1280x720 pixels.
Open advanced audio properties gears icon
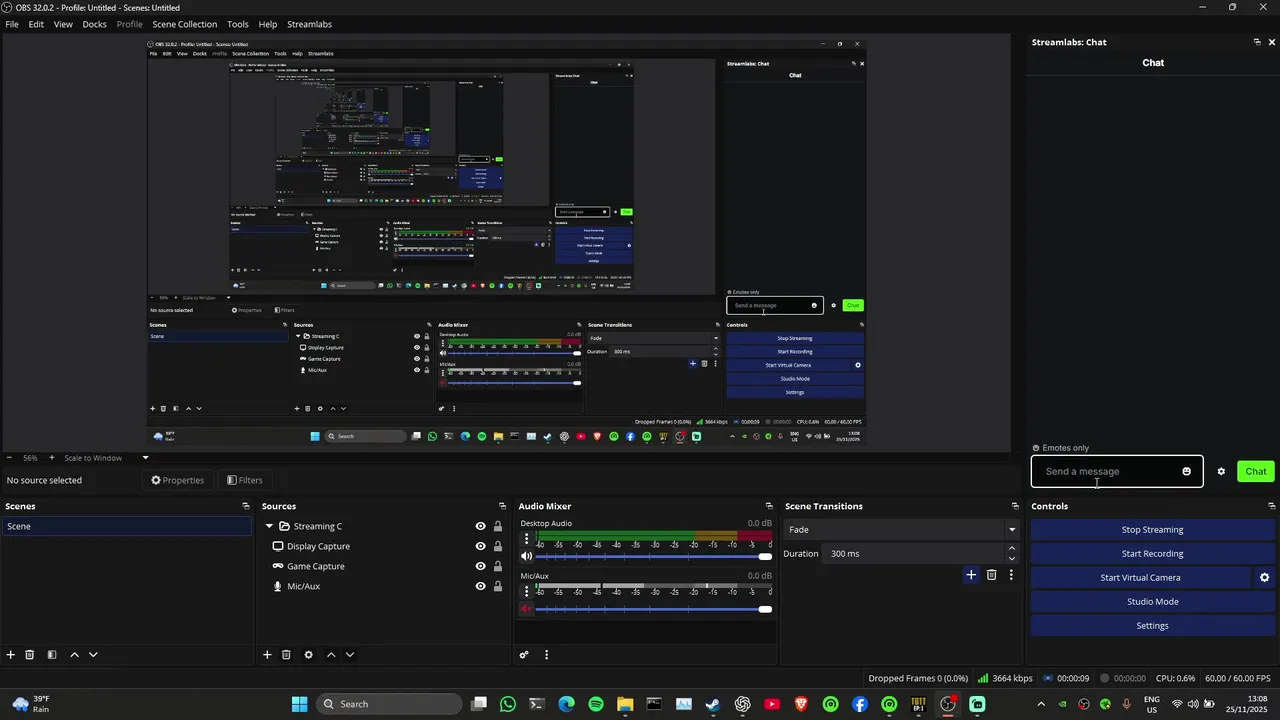[x=524, y=655]
